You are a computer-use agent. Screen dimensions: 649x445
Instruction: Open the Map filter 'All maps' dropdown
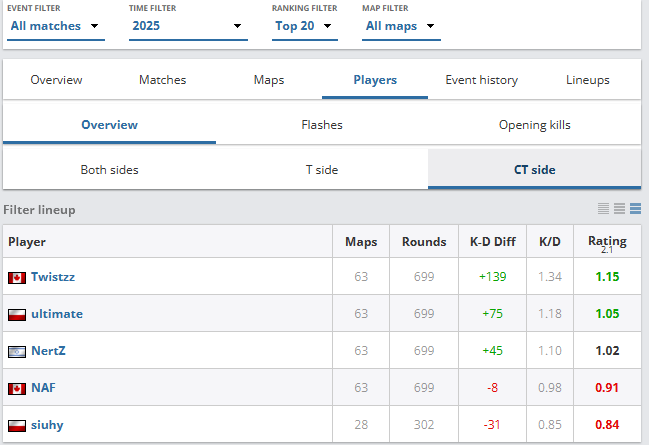(x=401, y=26)
